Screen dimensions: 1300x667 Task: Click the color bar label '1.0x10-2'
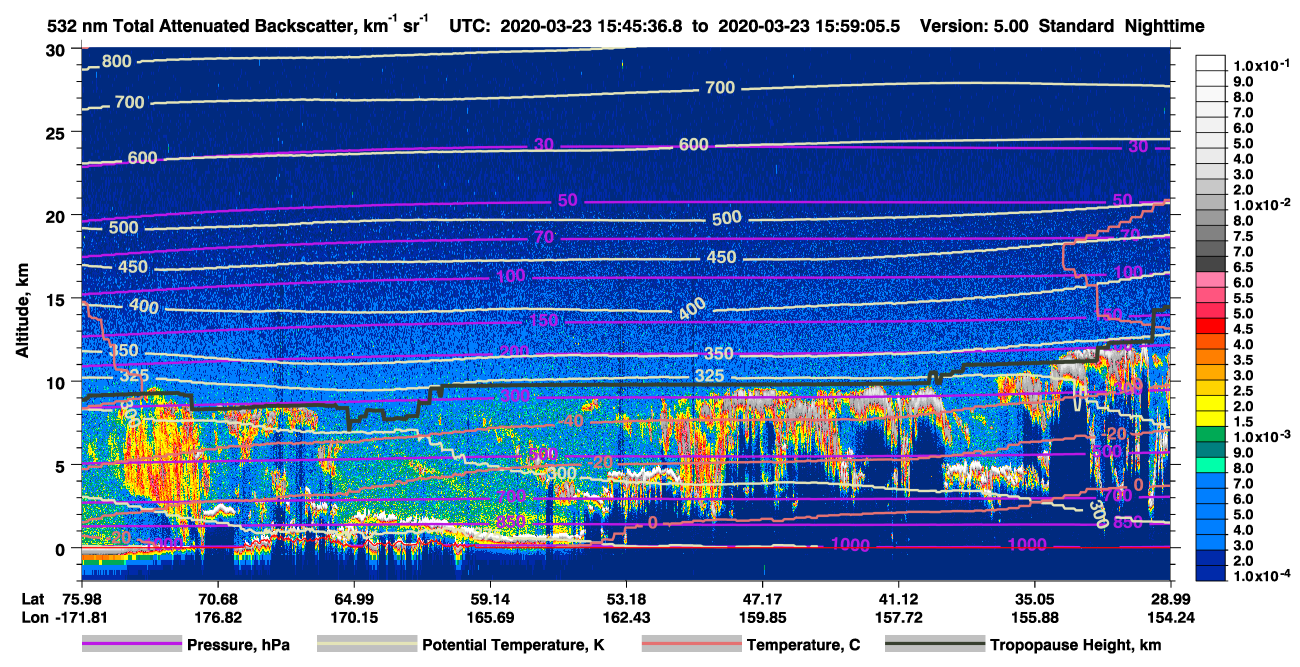tap(1263, 205)
